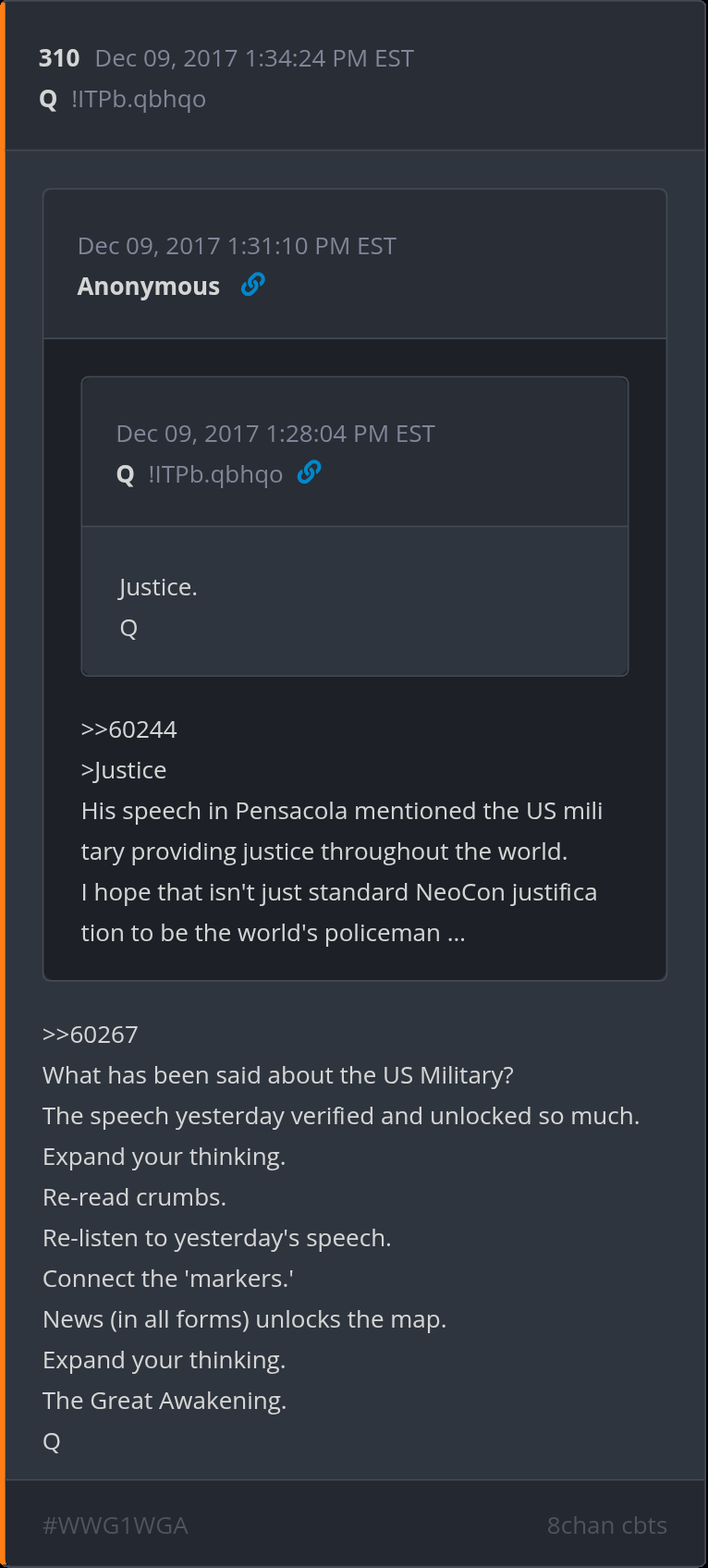Click the nested post's tripcode text
The width and height of the screenshot is (708, 1568).
tap(215, 474)
